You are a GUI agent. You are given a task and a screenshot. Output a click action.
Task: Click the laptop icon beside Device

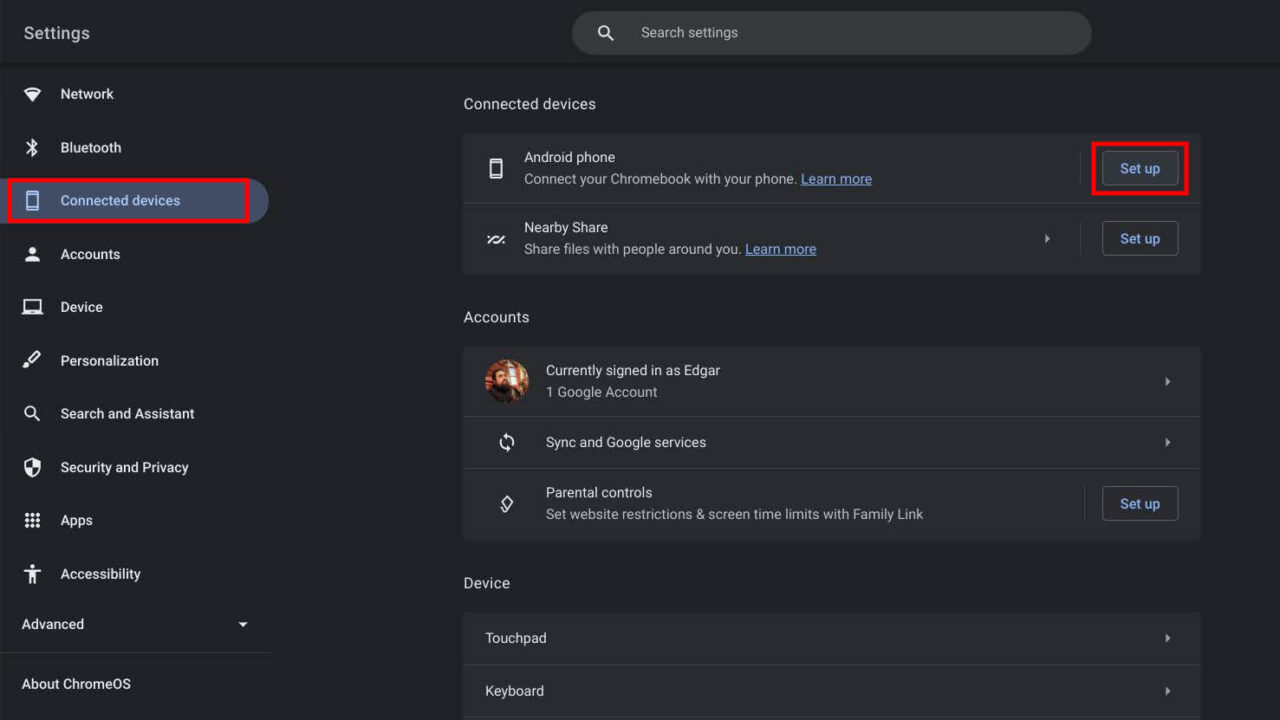(x=32, y=307)
